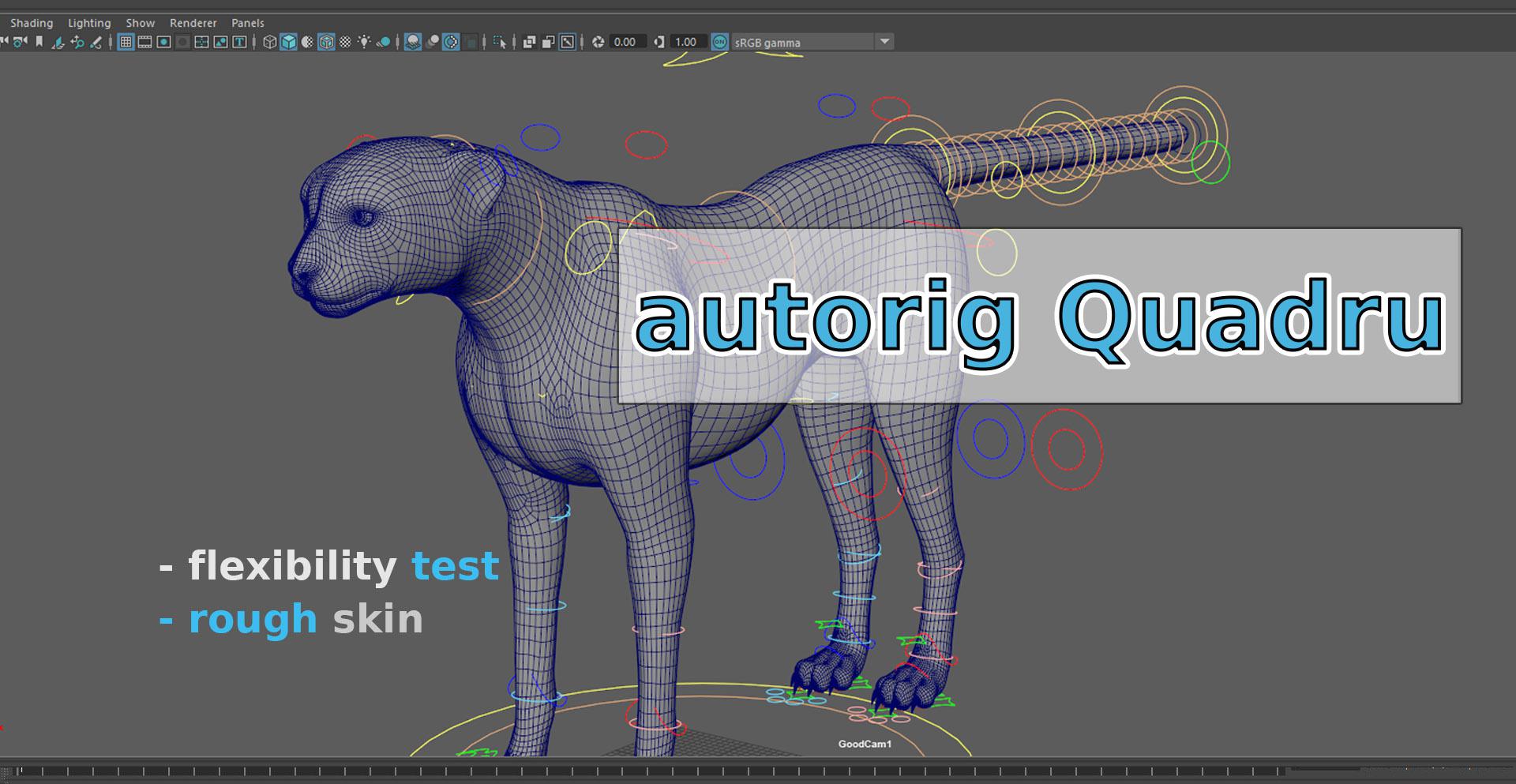Click the safe title icon

pos(239,42)
